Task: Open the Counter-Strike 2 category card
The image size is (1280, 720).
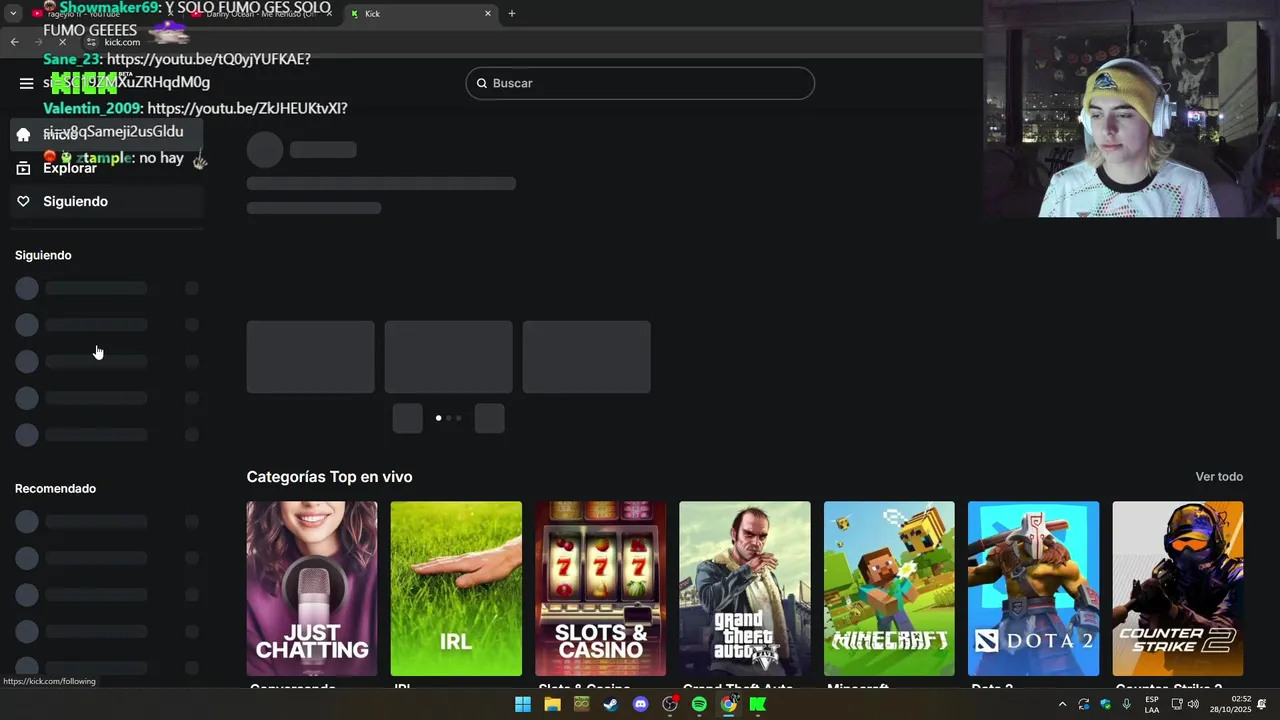Action: (1178, 589)
